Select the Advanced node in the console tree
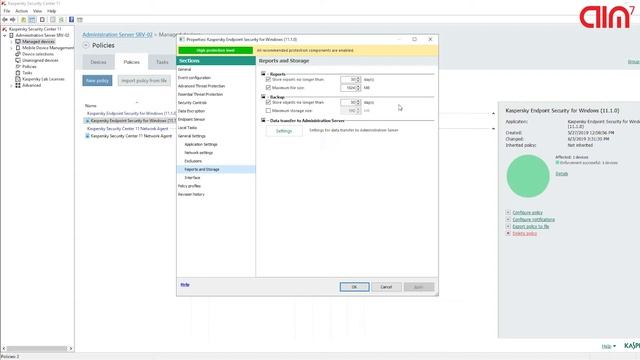Viewport: 640px width, 360px height. click(31, 85)
